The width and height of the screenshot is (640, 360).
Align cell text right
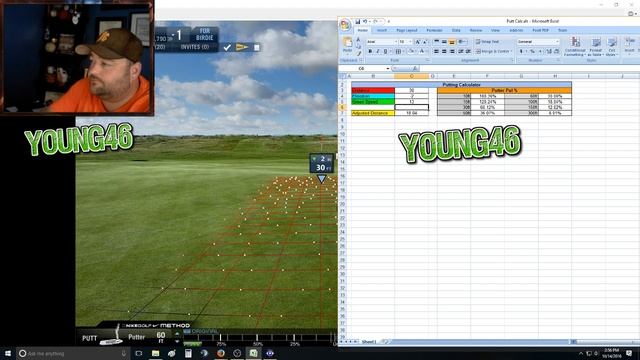[x=452, y=51]
